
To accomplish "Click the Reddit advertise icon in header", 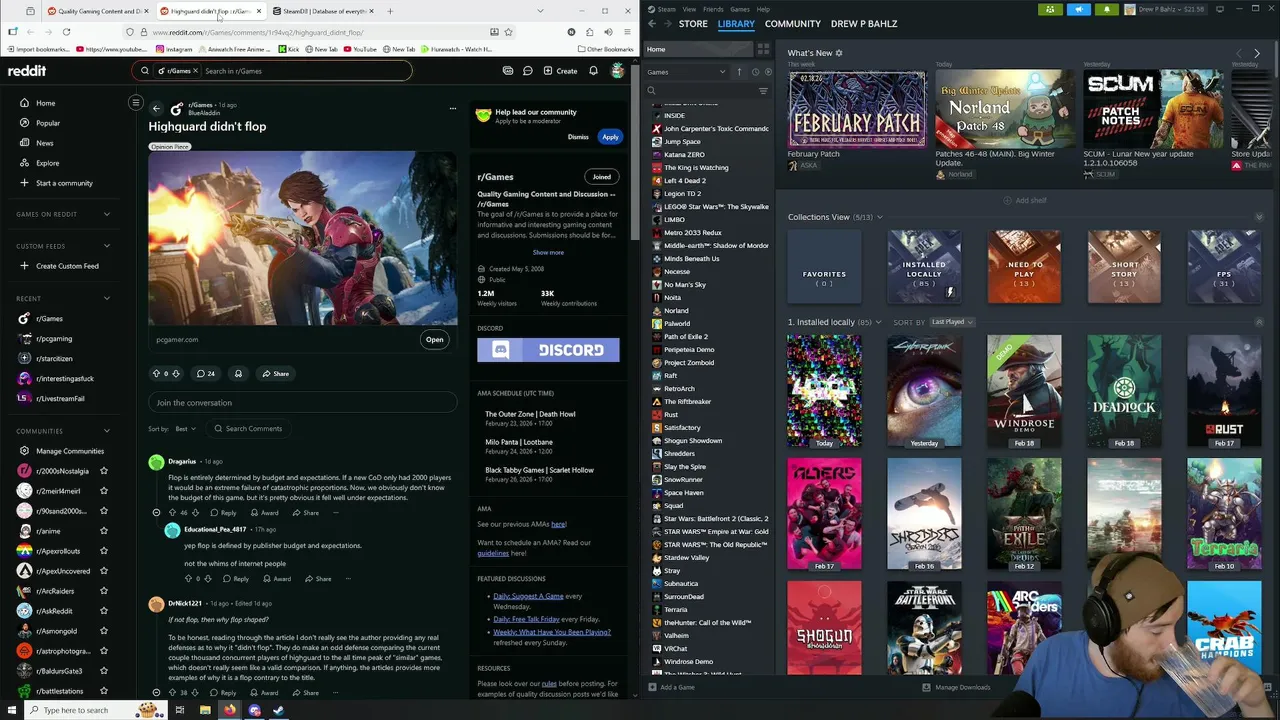I will (x=508, y=71).
